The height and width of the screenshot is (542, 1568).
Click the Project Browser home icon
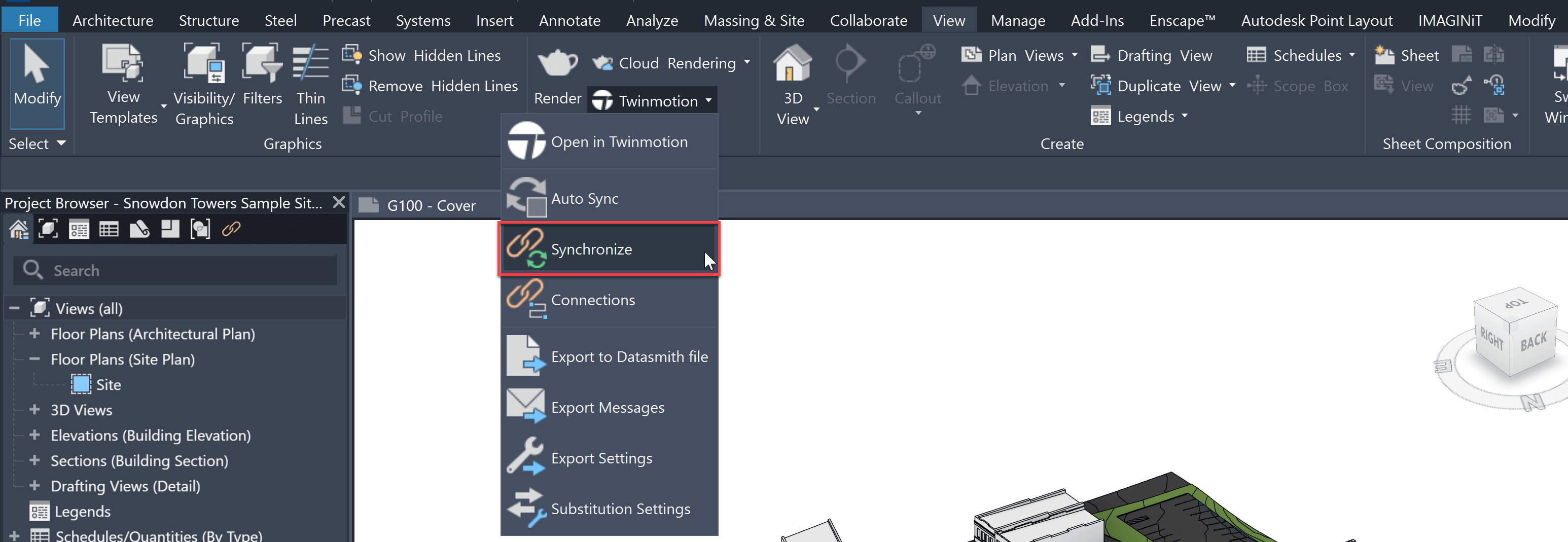click(19, 229)
